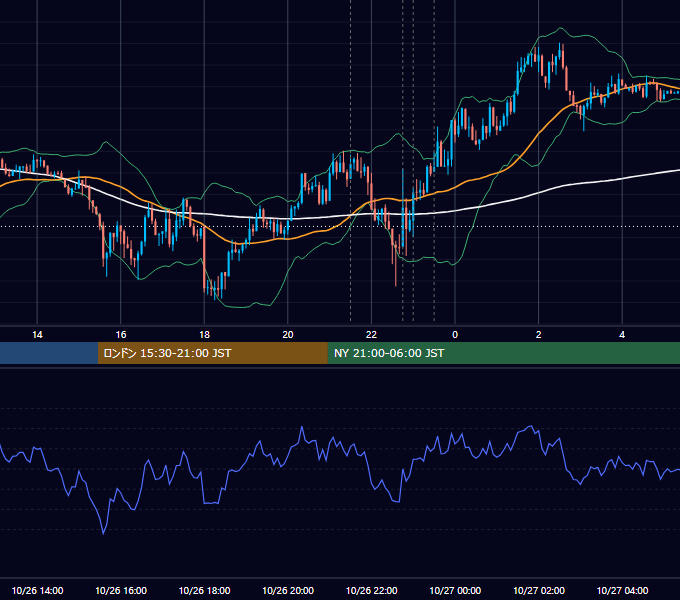Image resolution: width=680 pixels, height=600 pixels.
Task: Select the ロンドン 15:30-21:00 JST session bar
Action: pyautogui.click(x=212, y=353)
